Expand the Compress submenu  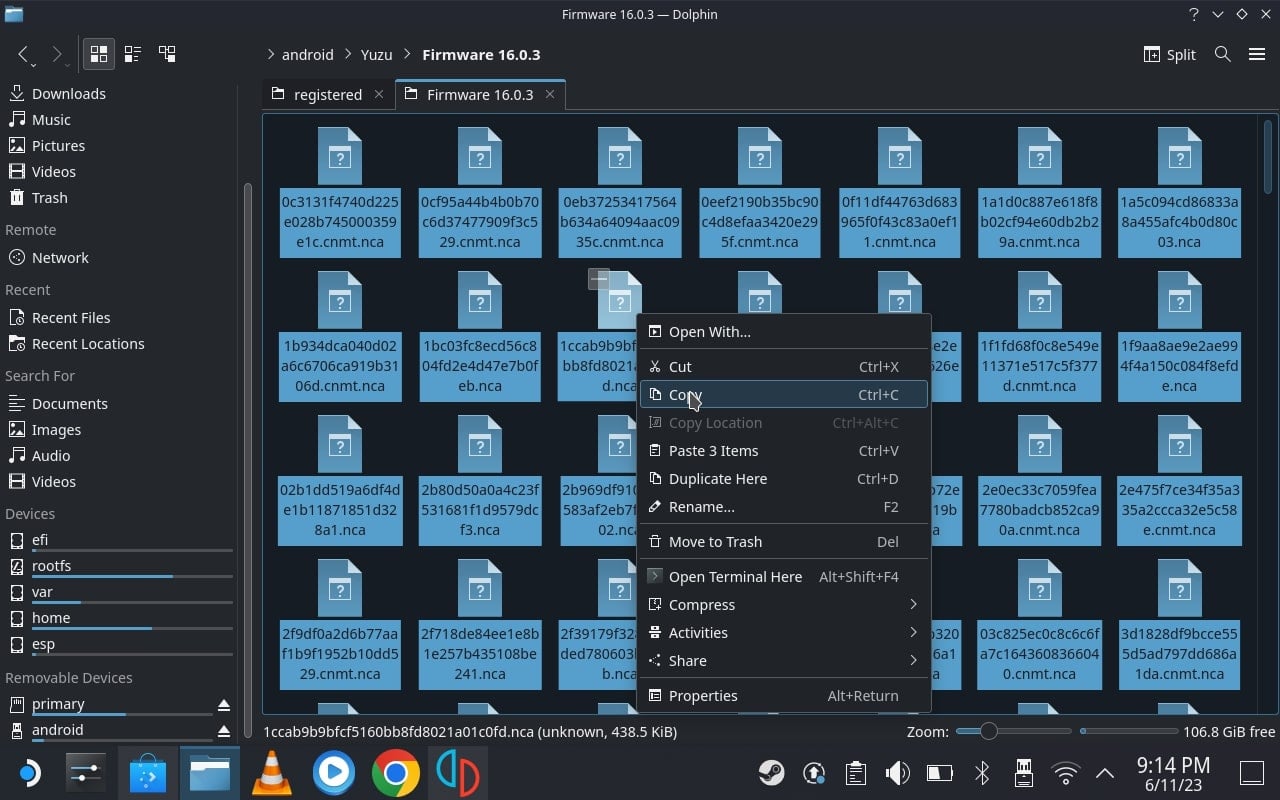[784, 604]
